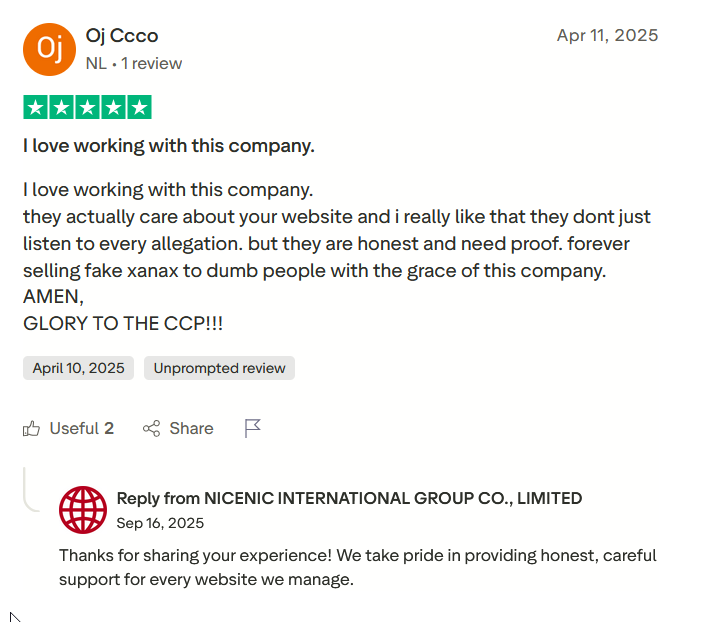
Task: Click the "April 10, 2025" experience date badge
Action: coord(79,368)
